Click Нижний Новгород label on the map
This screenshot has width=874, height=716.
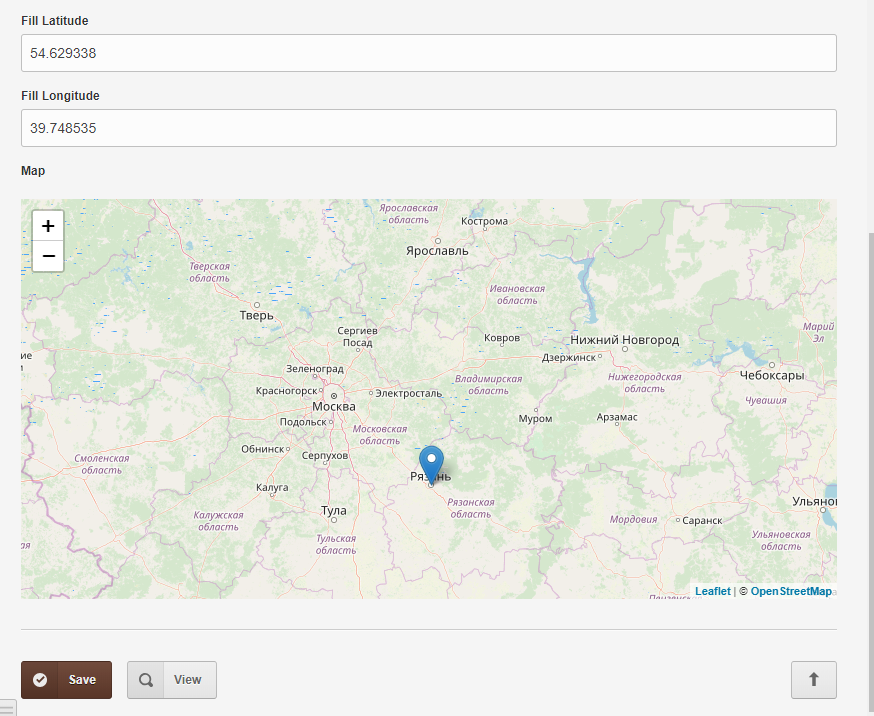pyautogui.click(x=624, y=340)
